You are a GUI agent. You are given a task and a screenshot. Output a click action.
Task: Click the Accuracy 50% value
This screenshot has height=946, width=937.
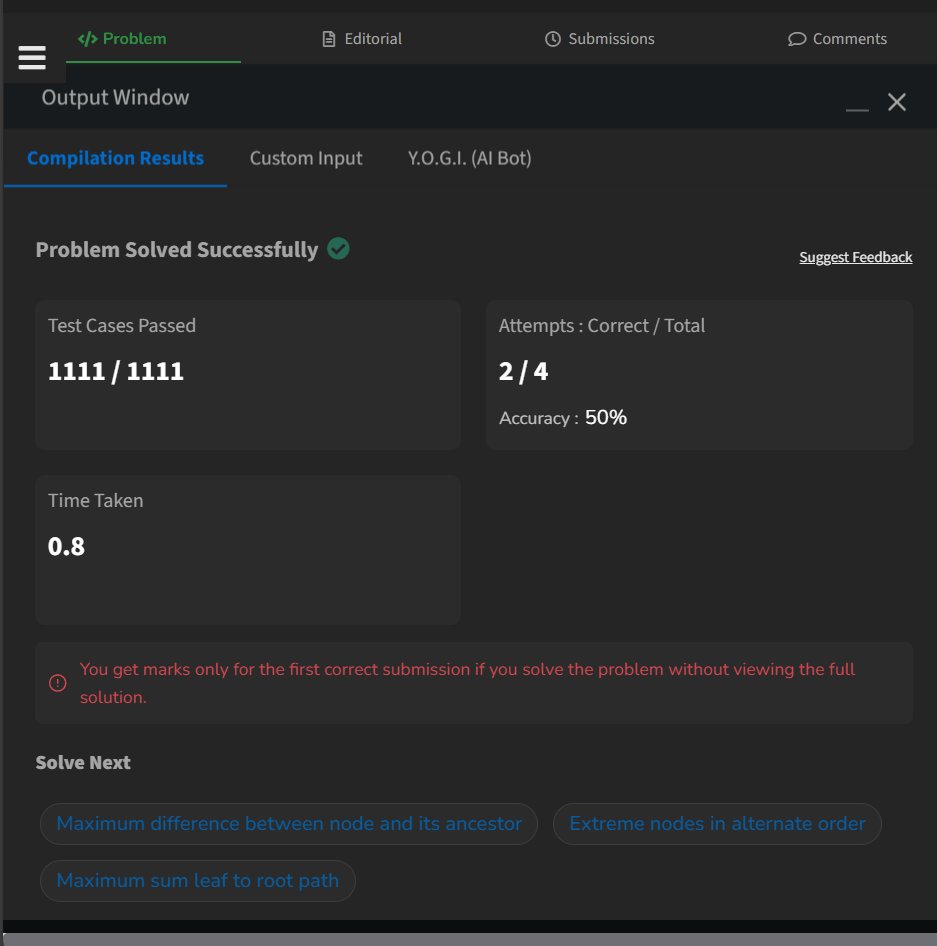pyautogui.click(x=606, y=417)
